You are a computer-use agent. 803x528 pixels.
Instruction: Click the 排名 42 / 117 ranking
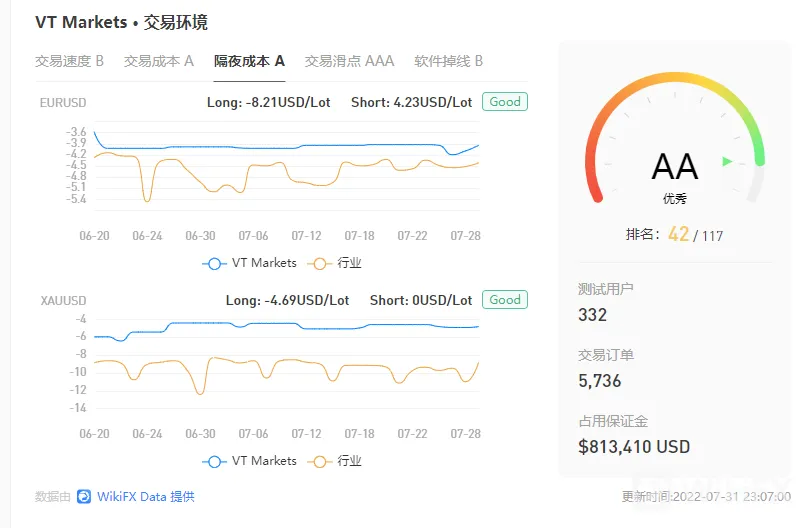click(674, 235)
